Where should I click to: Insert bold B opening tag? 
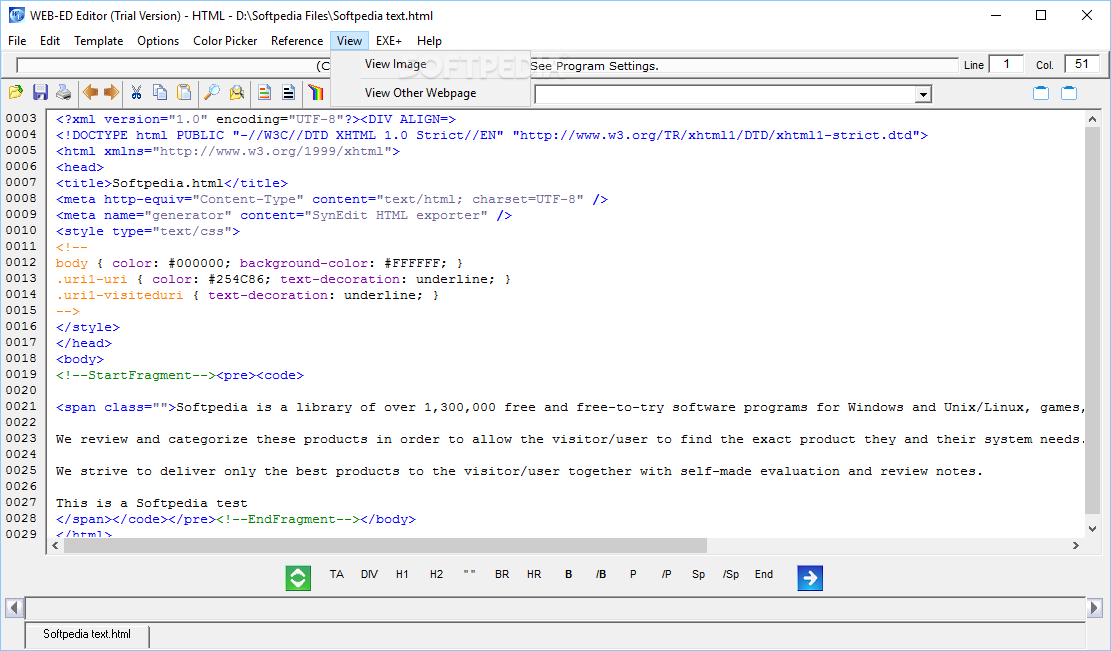click(x=568, y=574)
